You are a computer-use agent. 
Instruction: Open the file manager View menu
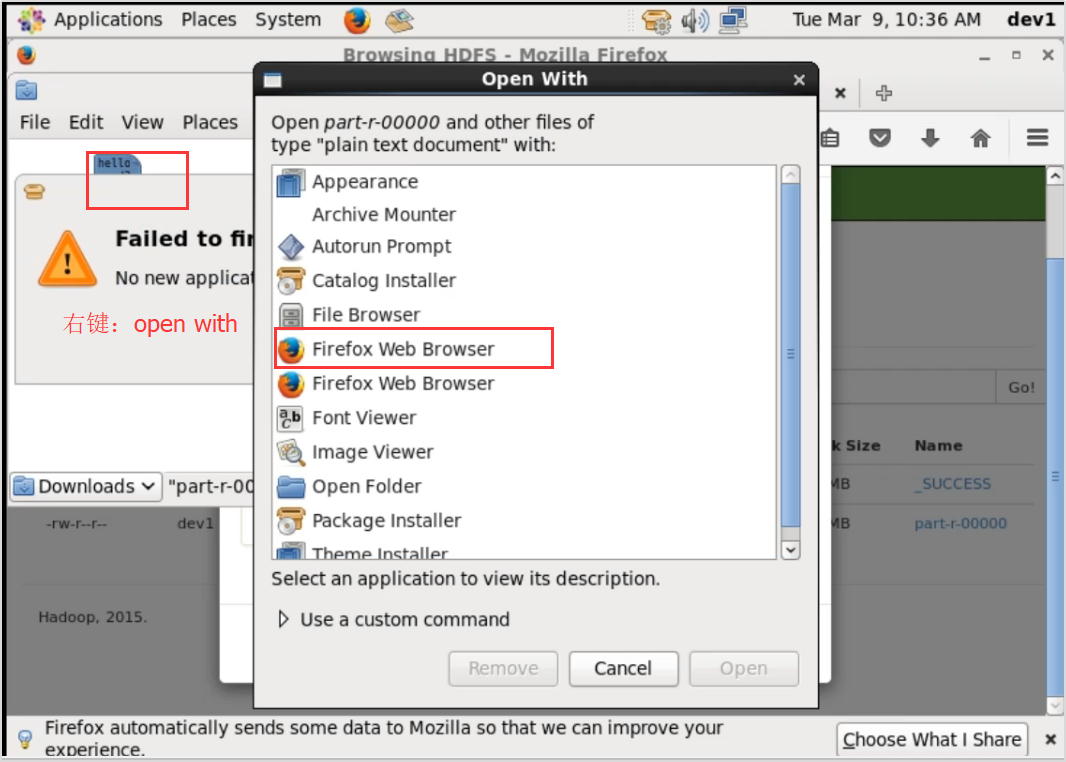142,122
